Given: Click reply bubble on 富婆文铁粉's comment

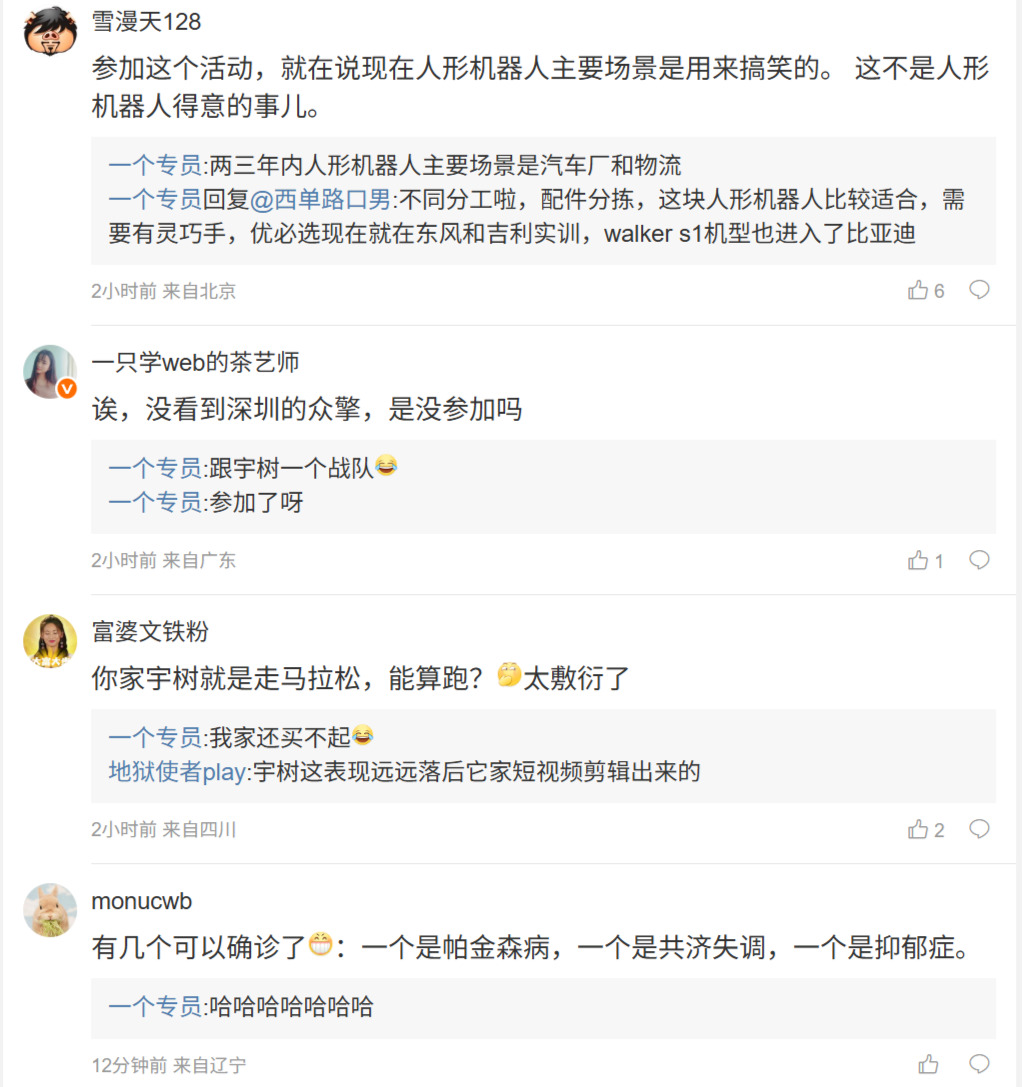Looking at the screenshot, I should [x=980, y=828].
